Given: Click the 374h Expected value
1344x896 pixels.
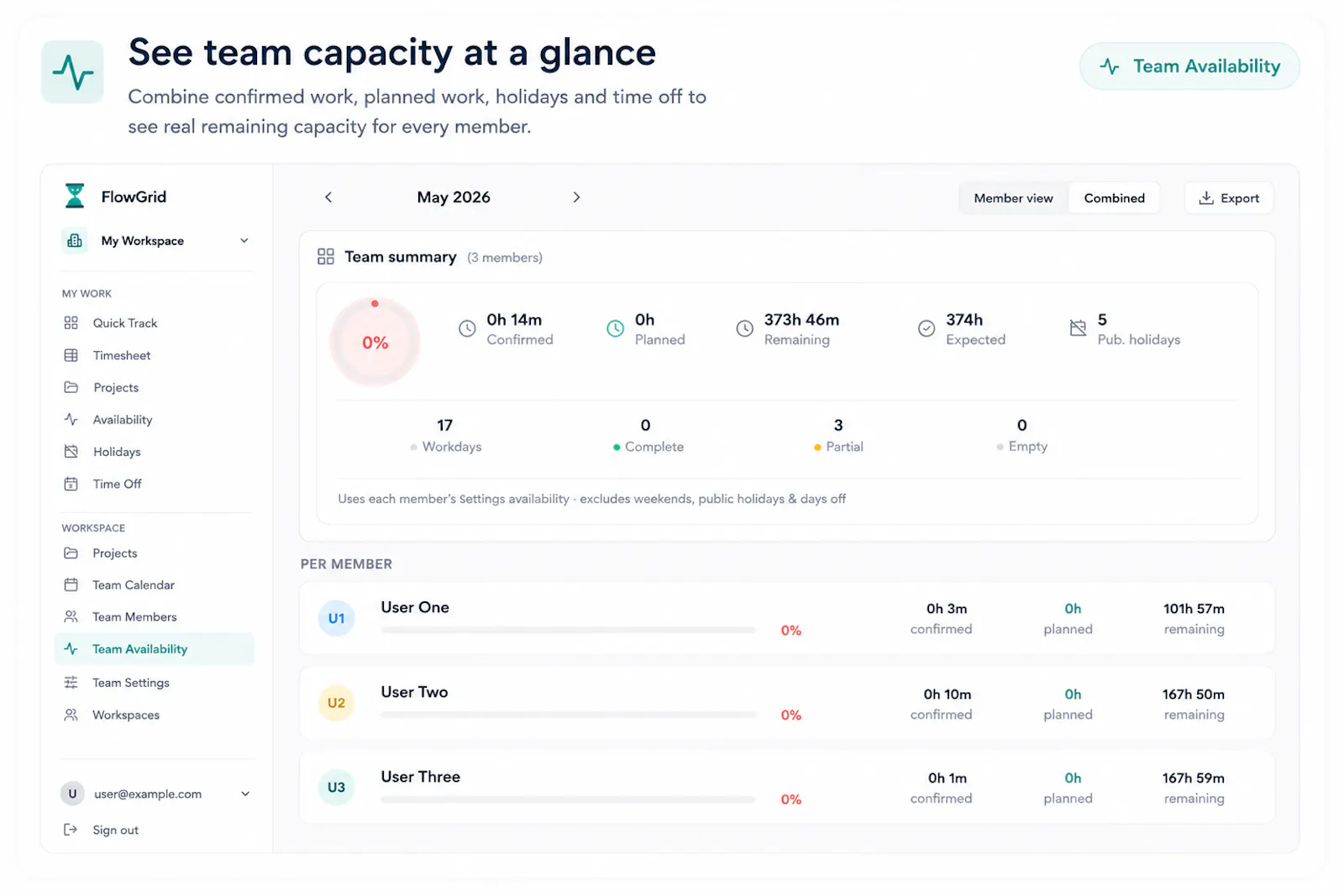Looking at the screenshot, I should [x=964, y=320].
